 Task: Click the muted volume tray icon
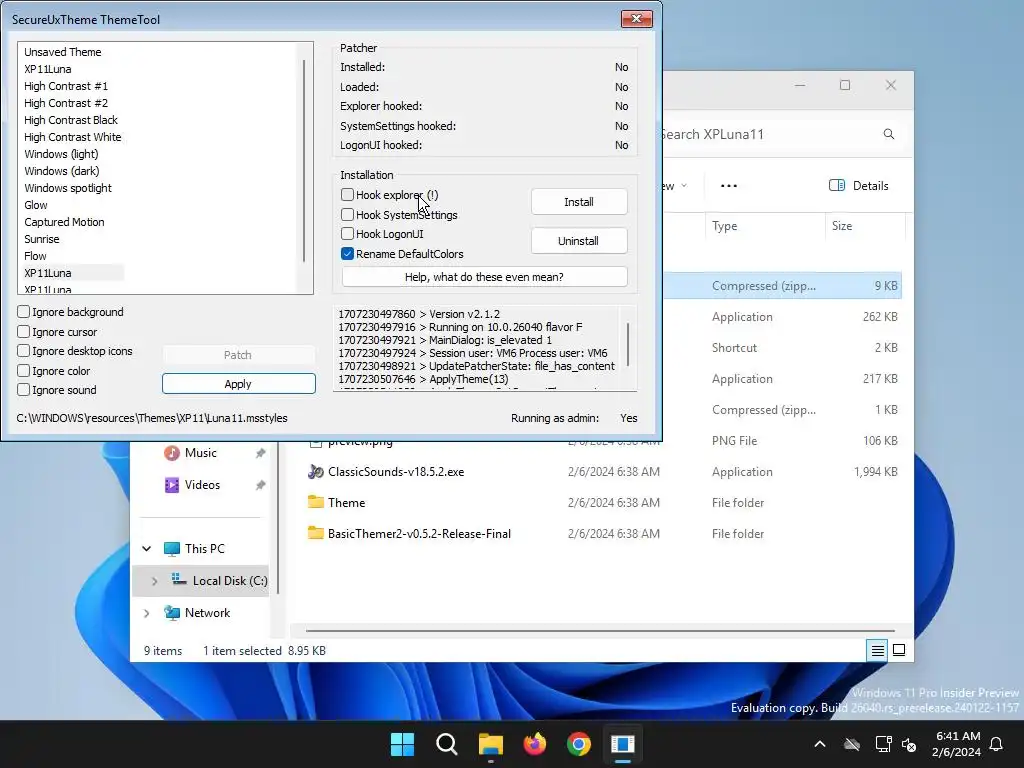909,744
